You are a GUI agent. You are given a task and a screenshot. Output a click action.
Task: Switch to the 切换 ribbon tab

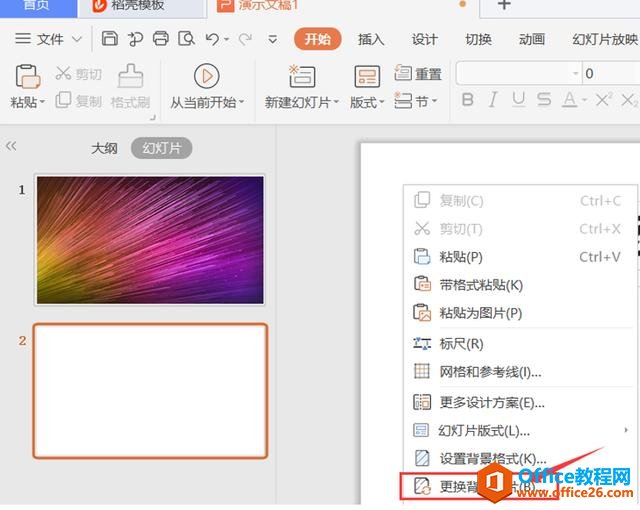[x=478, y=39]
